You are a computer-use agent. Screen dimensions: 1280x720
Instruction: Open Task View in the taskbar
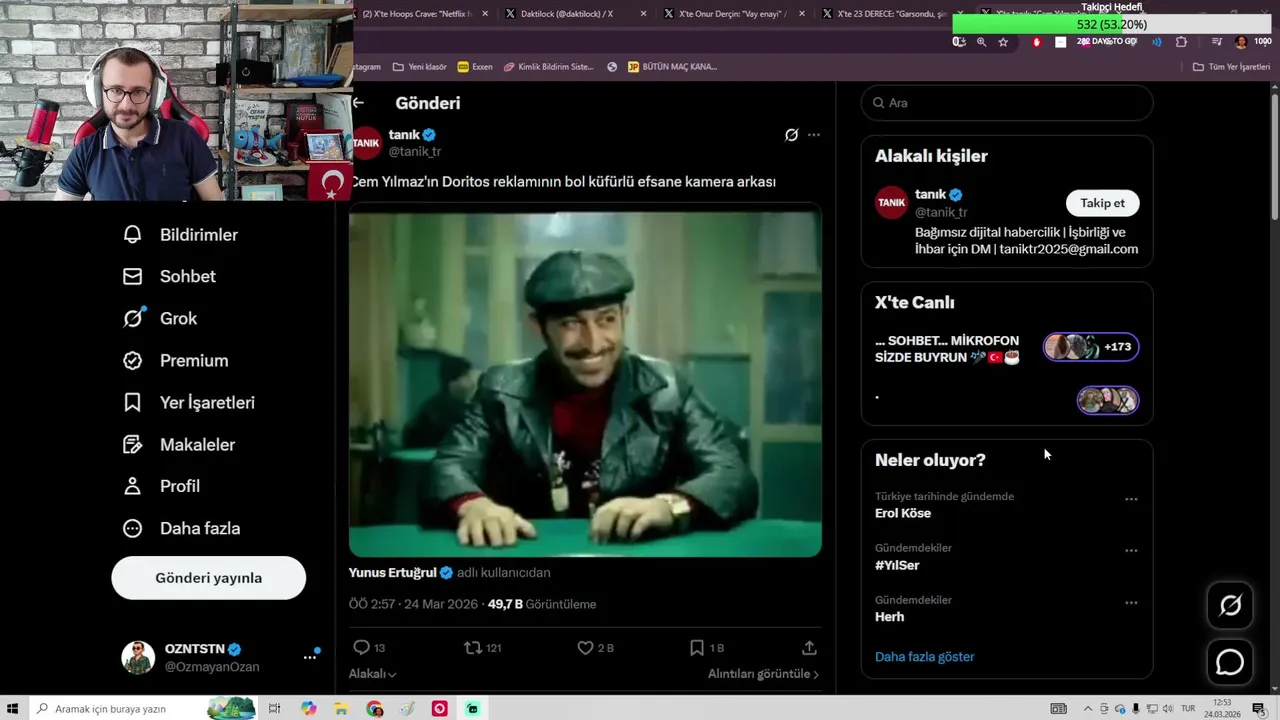274,708
